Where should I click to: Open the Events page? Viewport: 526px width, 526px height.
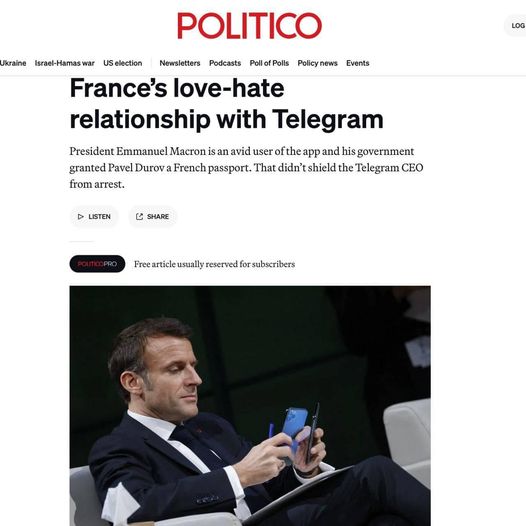358,63
